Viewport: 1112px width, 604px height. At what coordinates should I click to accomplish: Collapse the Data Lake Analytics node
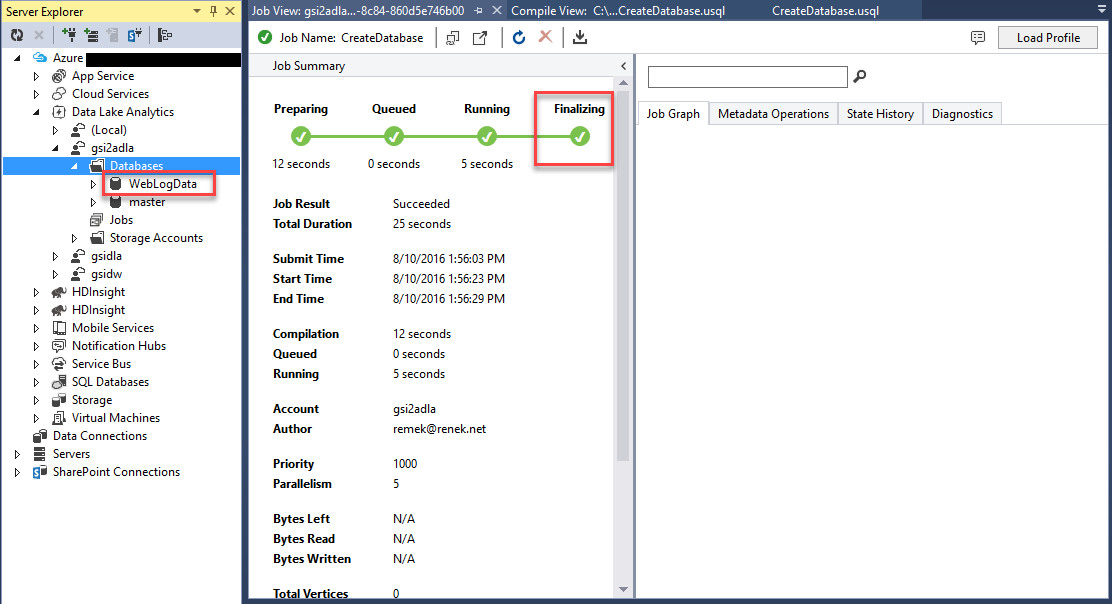pyautogui.click(x=37, y=112)
